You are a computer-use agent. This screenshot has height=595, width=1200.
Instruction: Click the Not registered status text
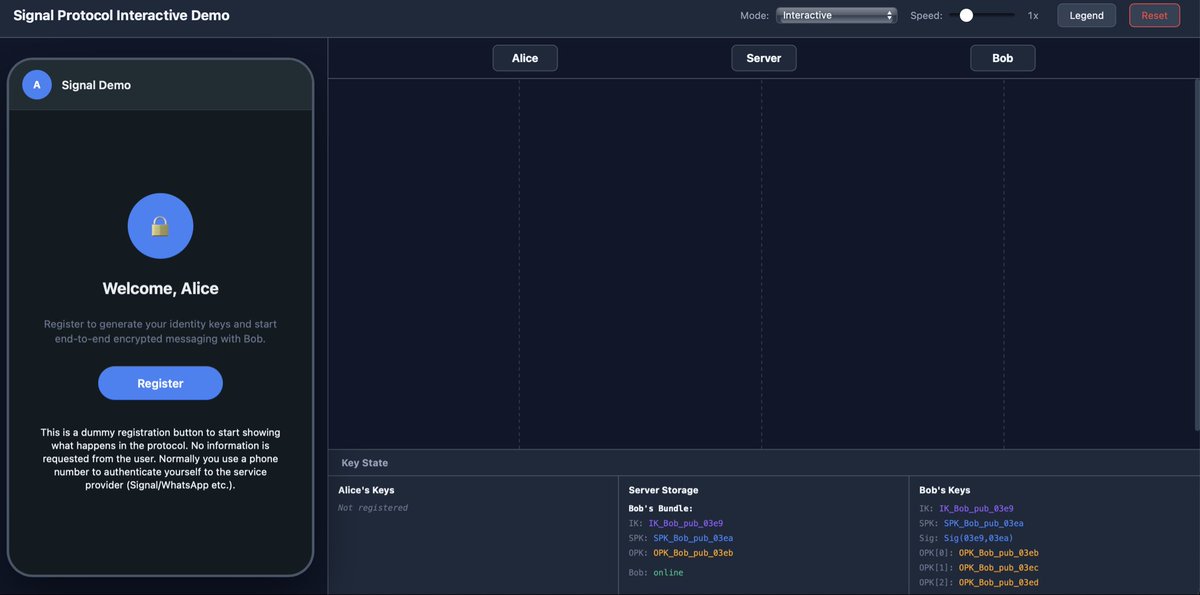pos(373,508)
